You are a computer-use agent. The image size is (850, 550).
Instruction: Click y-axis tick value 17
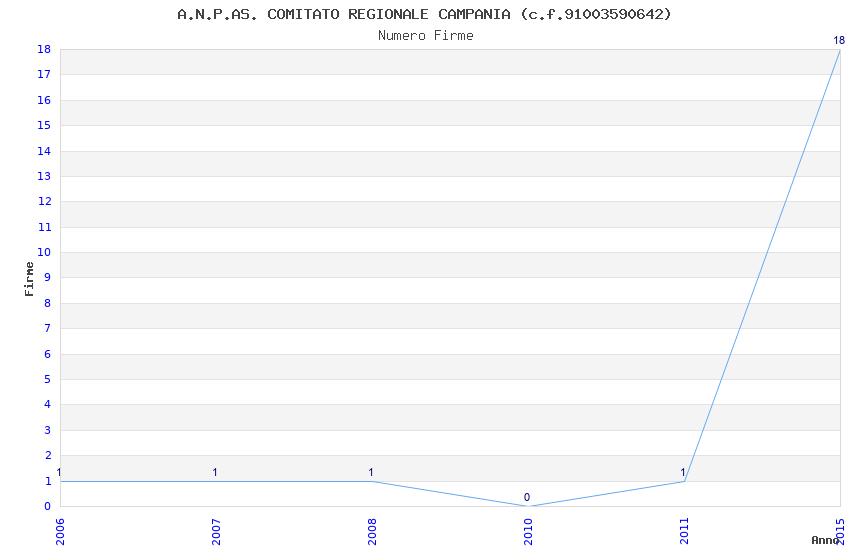(x=44, y=75)
